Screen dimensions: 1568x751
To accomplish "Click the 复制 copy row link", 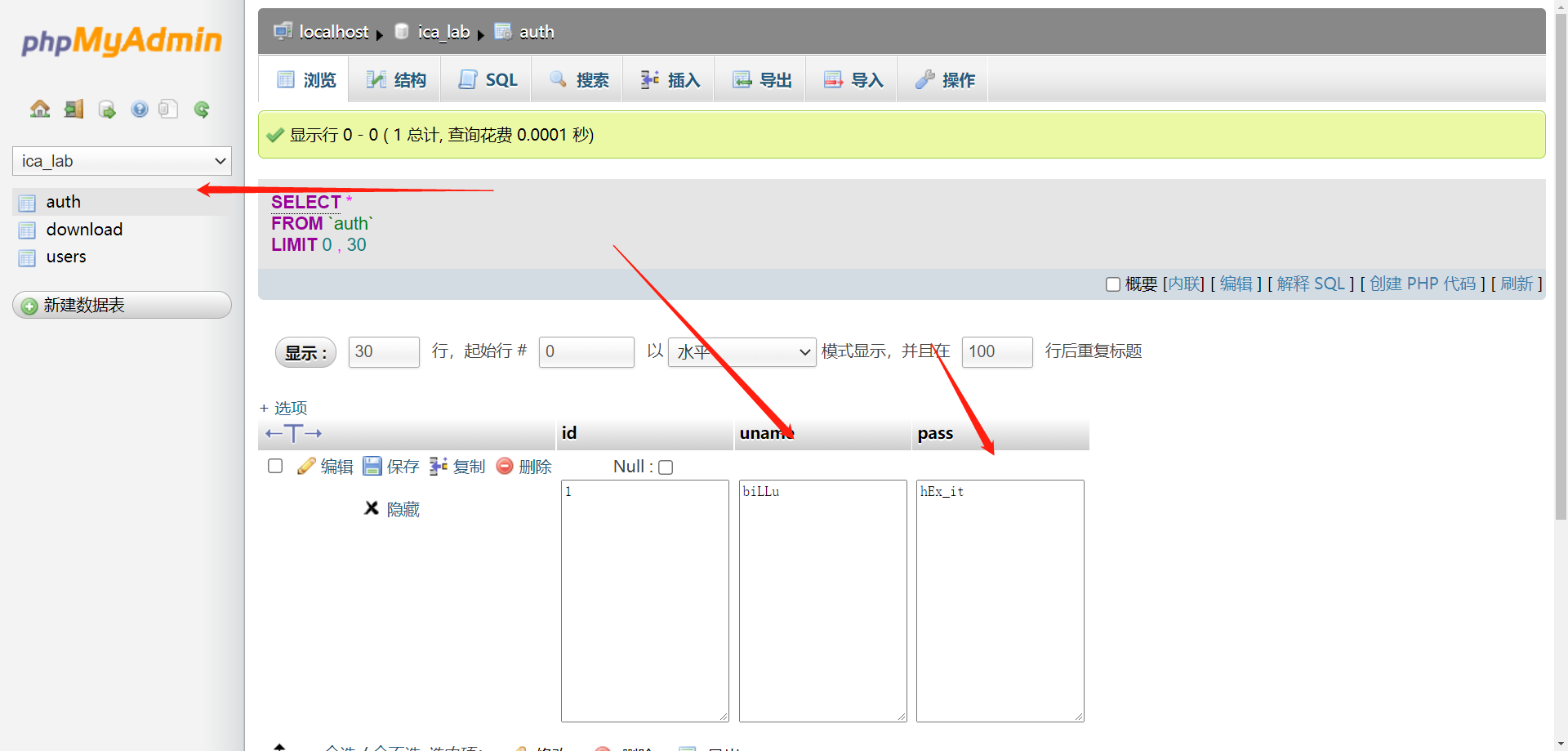I will click(469, 467).
